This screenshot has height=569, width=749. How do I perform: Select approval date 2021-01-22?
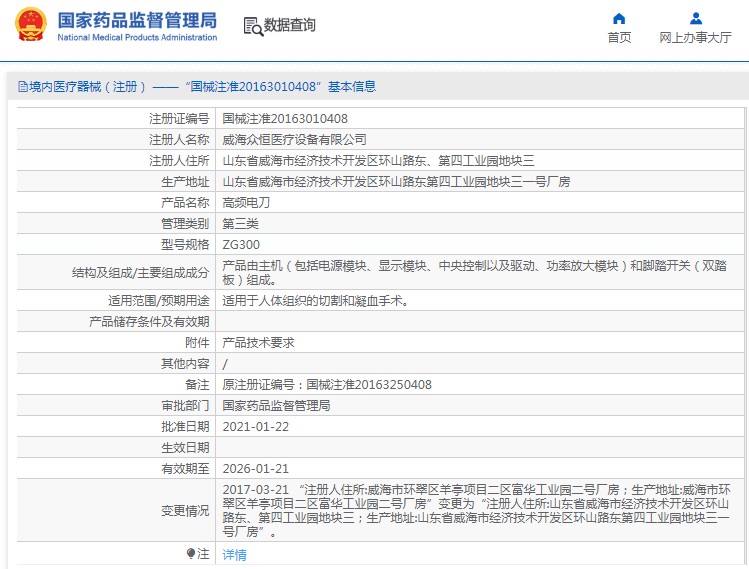coord(255,426)
